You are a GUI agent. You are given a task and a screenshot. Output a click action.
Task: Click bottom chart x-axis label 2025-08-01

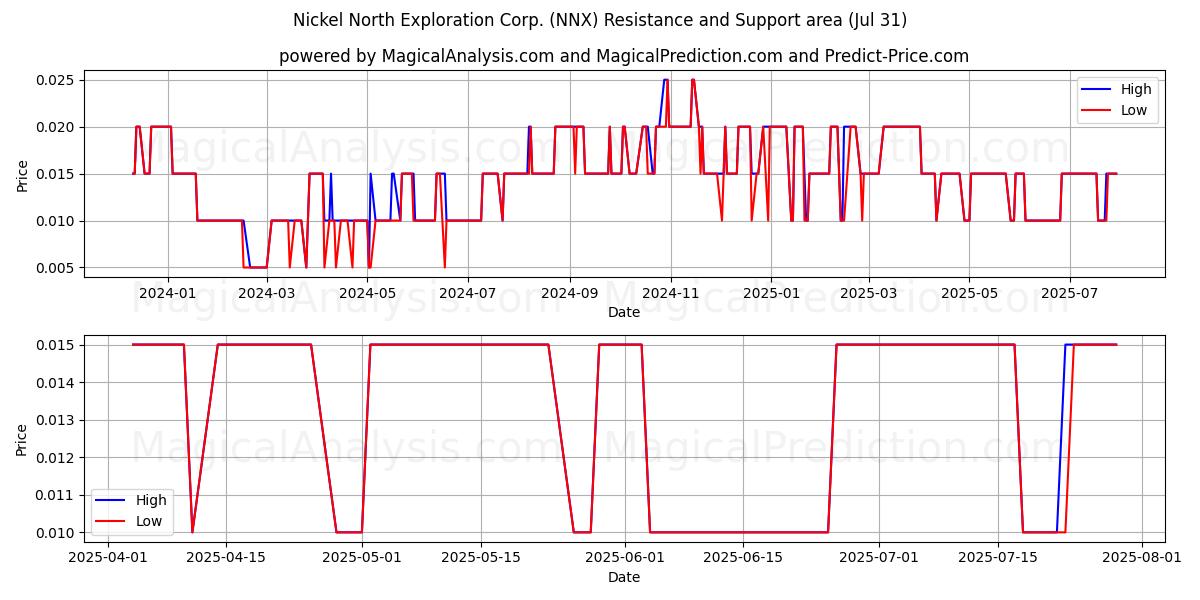click(1142, 558)
